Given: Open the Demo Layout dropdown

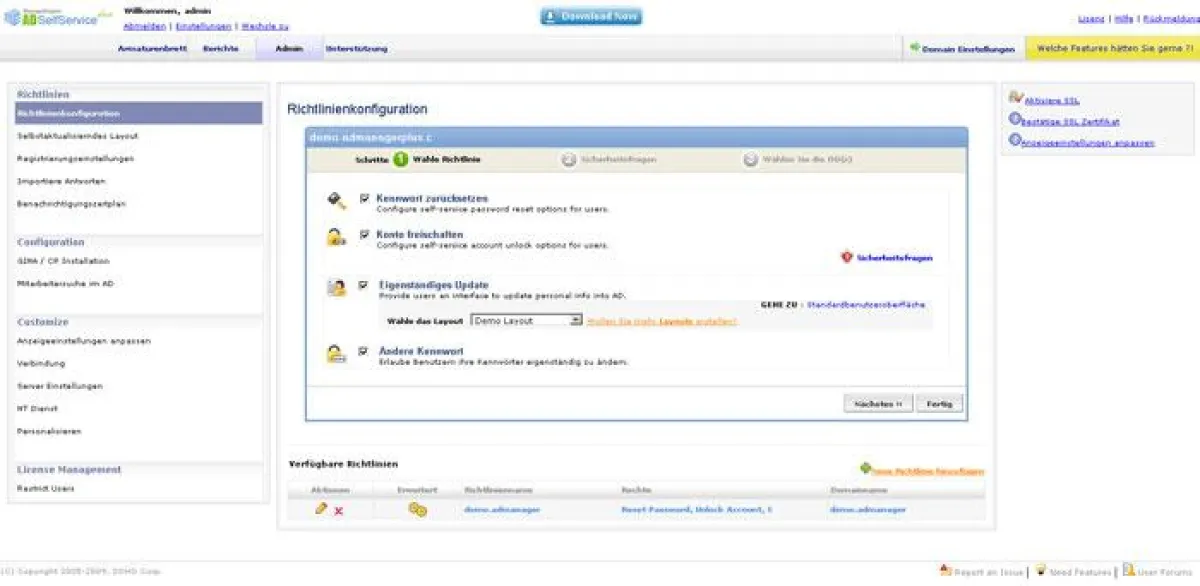Looking at the screenshot, I should point(527,320).
